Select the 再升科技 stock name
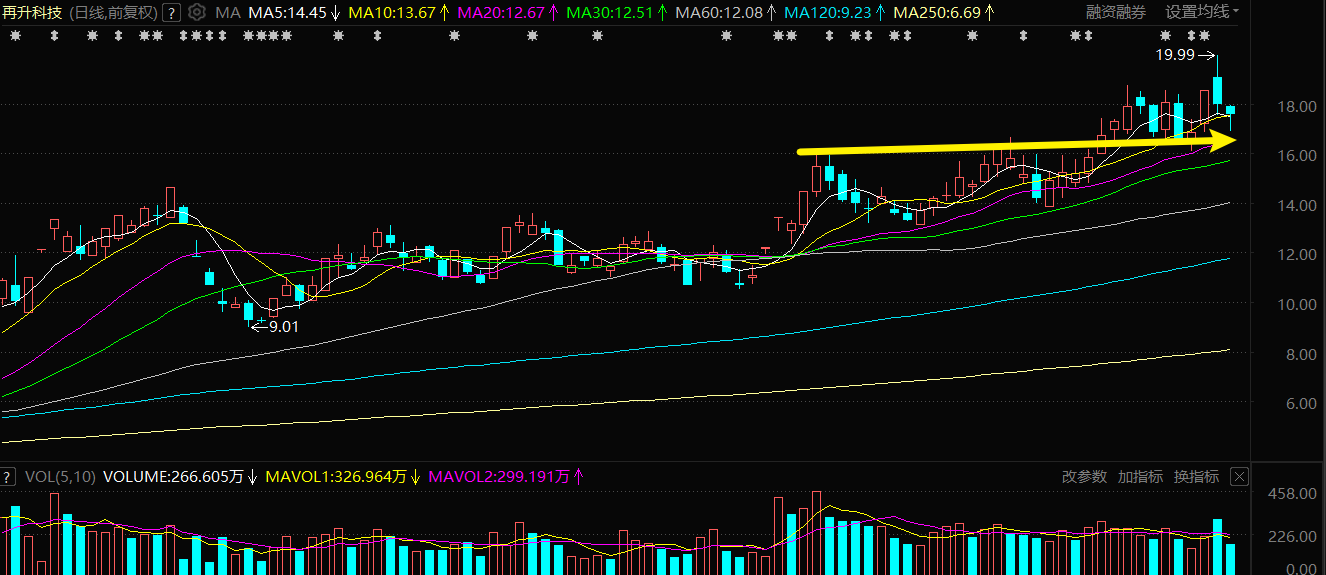This screenshot has width=1326, height=575. (32, 13)
